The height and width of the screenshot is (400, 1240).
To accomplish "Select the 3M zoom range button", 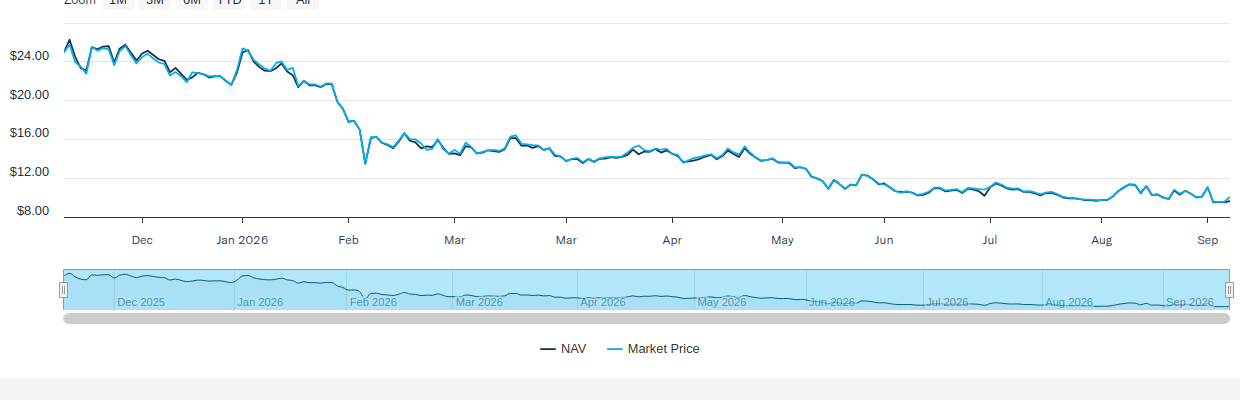I will pyautogui.click(x=154, y=3).
